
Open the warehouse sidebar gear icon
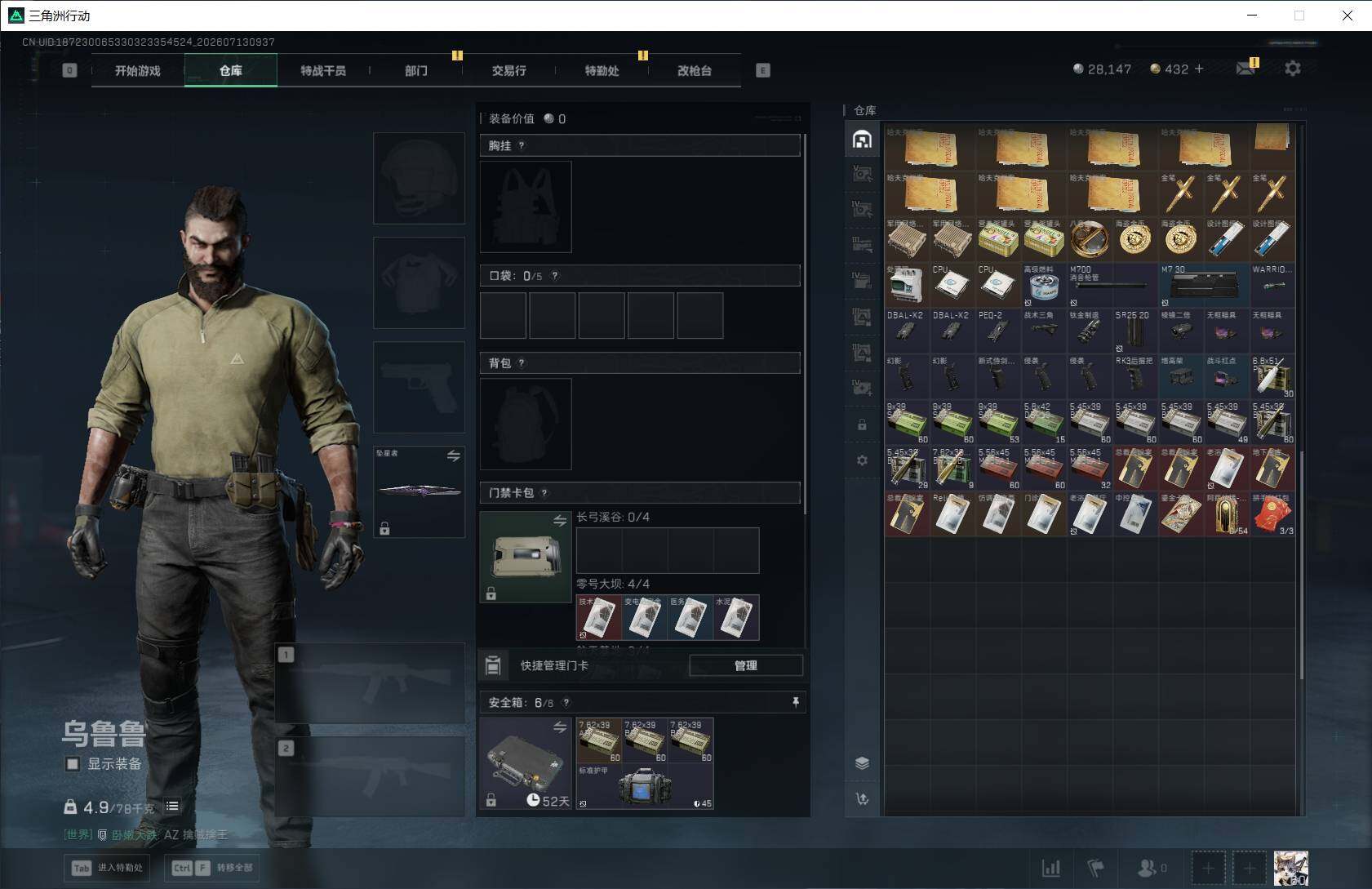pos(862,460)
